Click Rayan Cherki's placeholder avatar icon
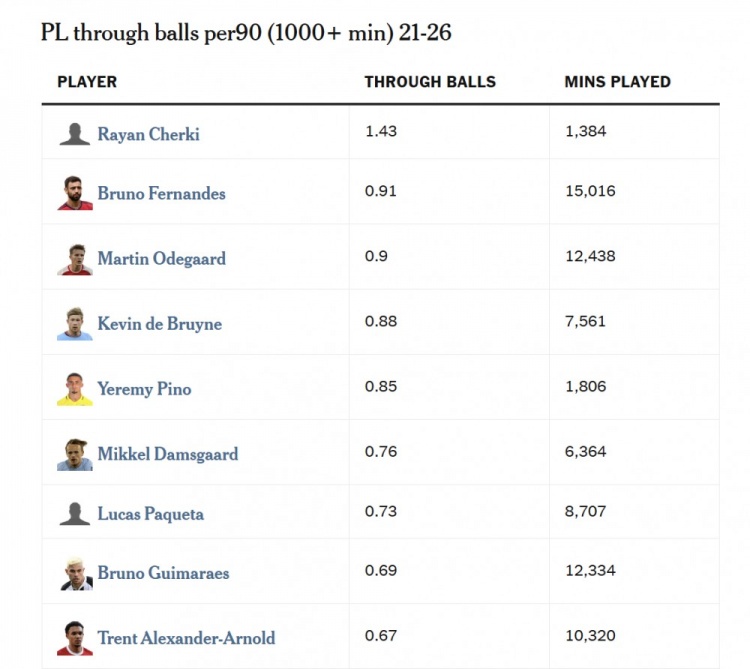Image resolution: width=750 pixels, height=669 pixels. click(x=75, y=134)
